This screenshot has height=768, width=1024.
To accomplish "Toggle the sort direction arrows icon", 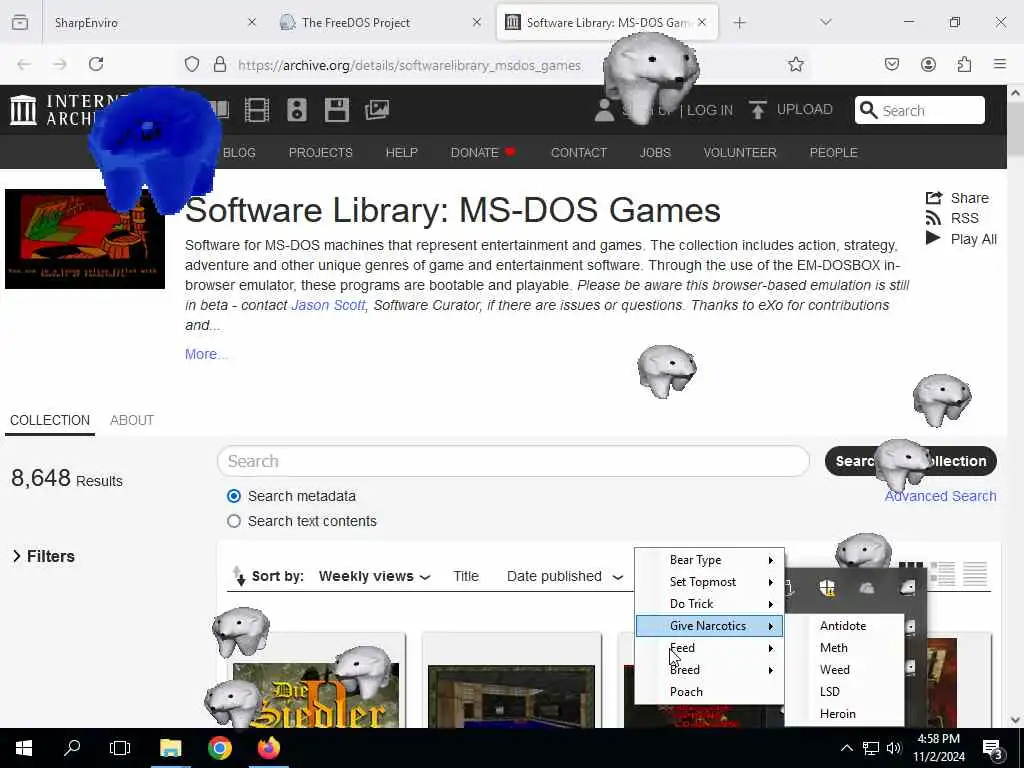I will click(x=239, y=575).
